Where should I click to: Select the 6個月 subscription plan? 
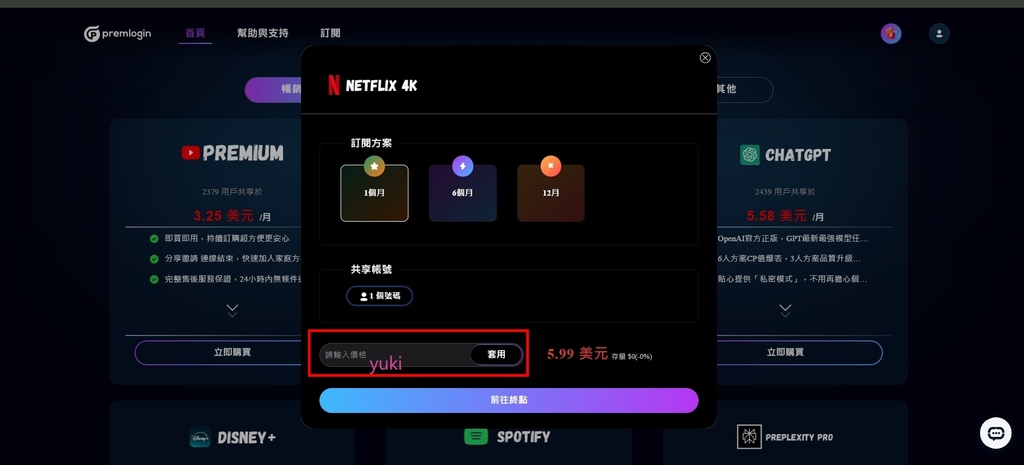(462, 193)
